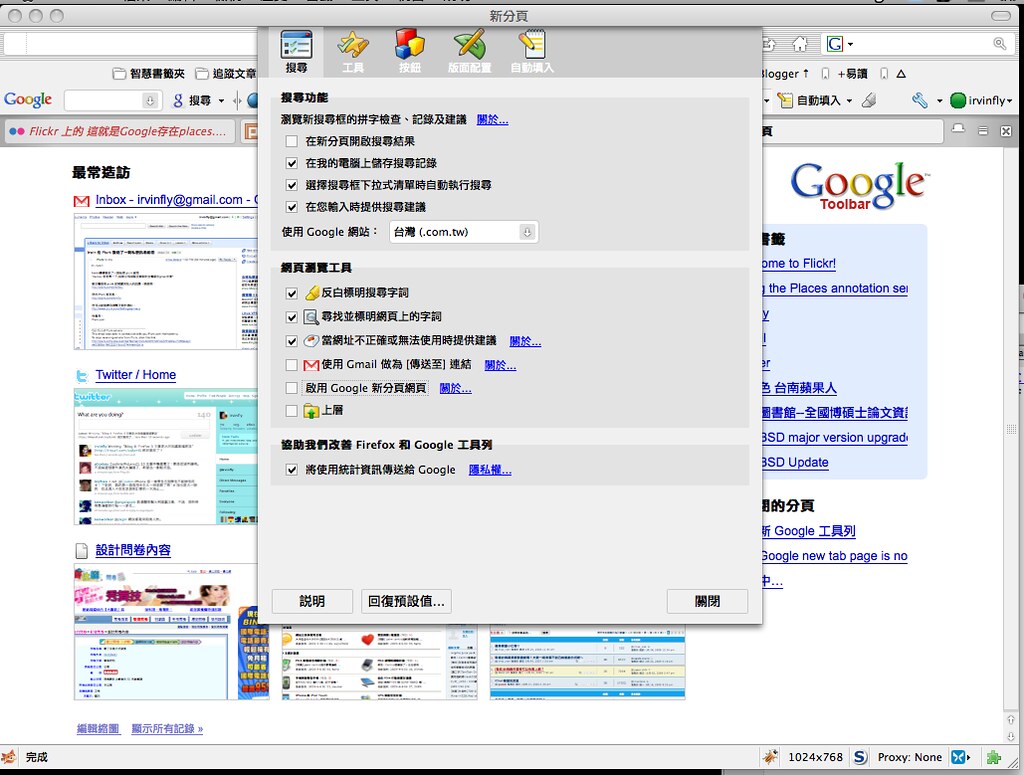Pin the sidebar using the pushpin icon
The height and width of the screenshot is (775, 1024).
click(958, 130)
